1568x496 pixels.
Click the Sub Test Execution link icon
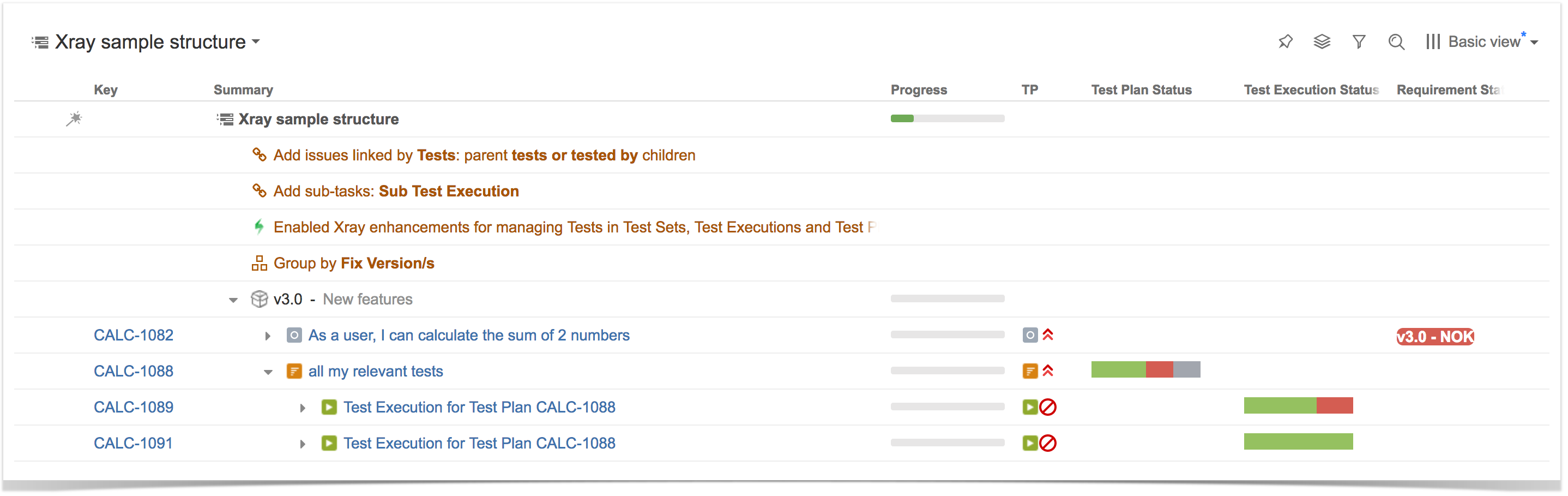[x=260, y=191]
